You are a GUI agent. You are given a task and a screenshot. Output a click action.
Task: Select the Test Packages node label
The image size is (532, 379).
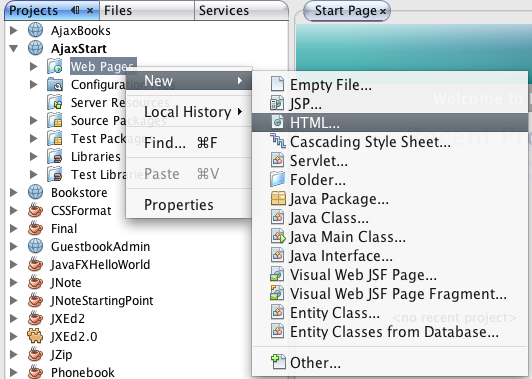(x=109, y=138)
